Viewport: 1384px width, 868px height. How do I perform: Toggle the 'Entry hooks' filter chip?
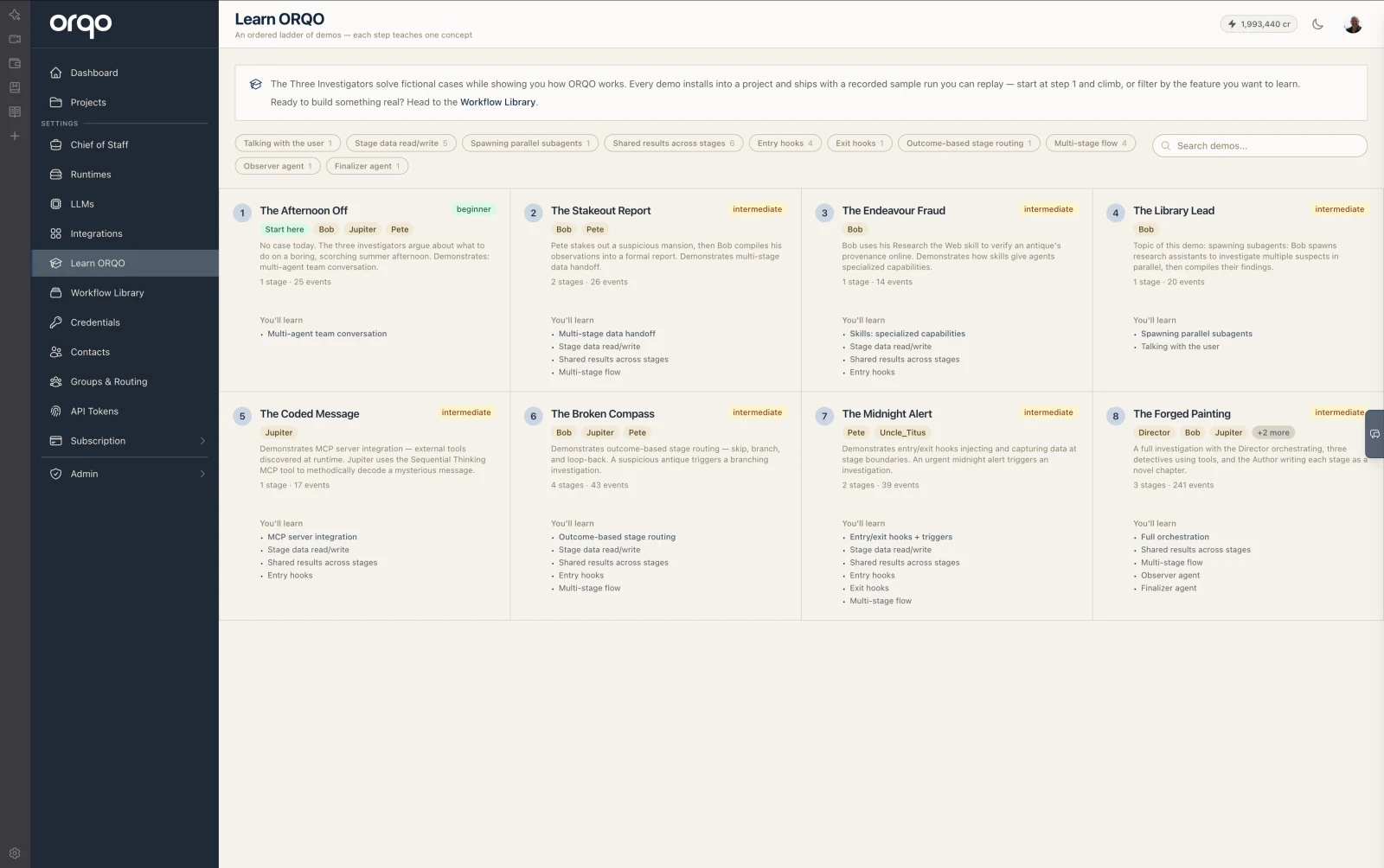785,144
